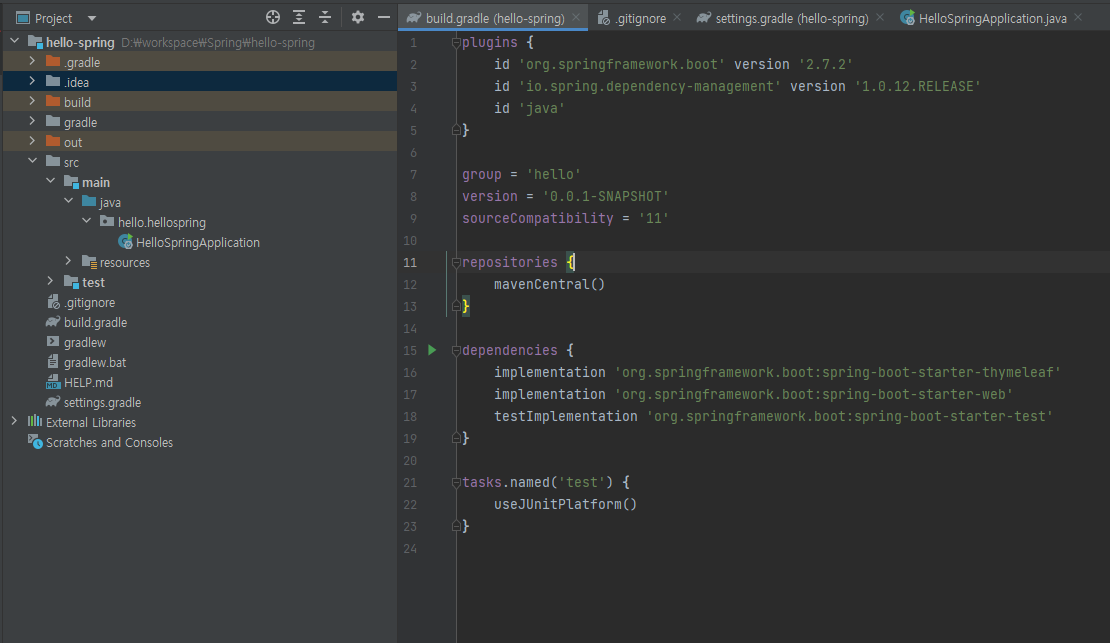Select the orange build folder icon
The height and width of the screenshot is (643, 1110).
point(53,101)
